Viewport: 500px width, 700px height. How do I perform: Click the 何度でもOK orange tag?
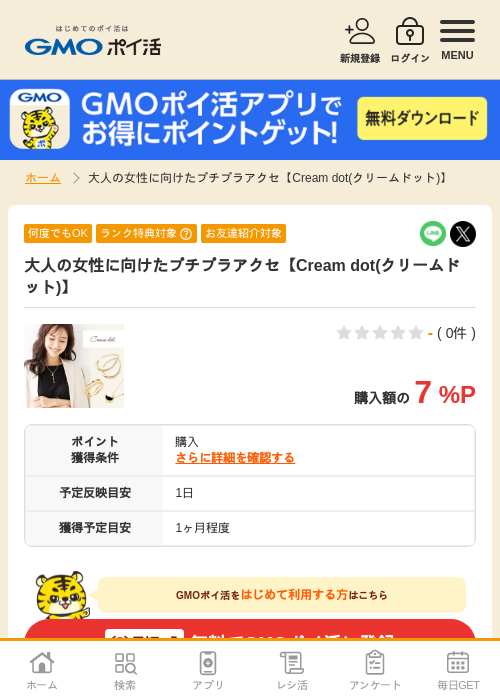point(58,233)
